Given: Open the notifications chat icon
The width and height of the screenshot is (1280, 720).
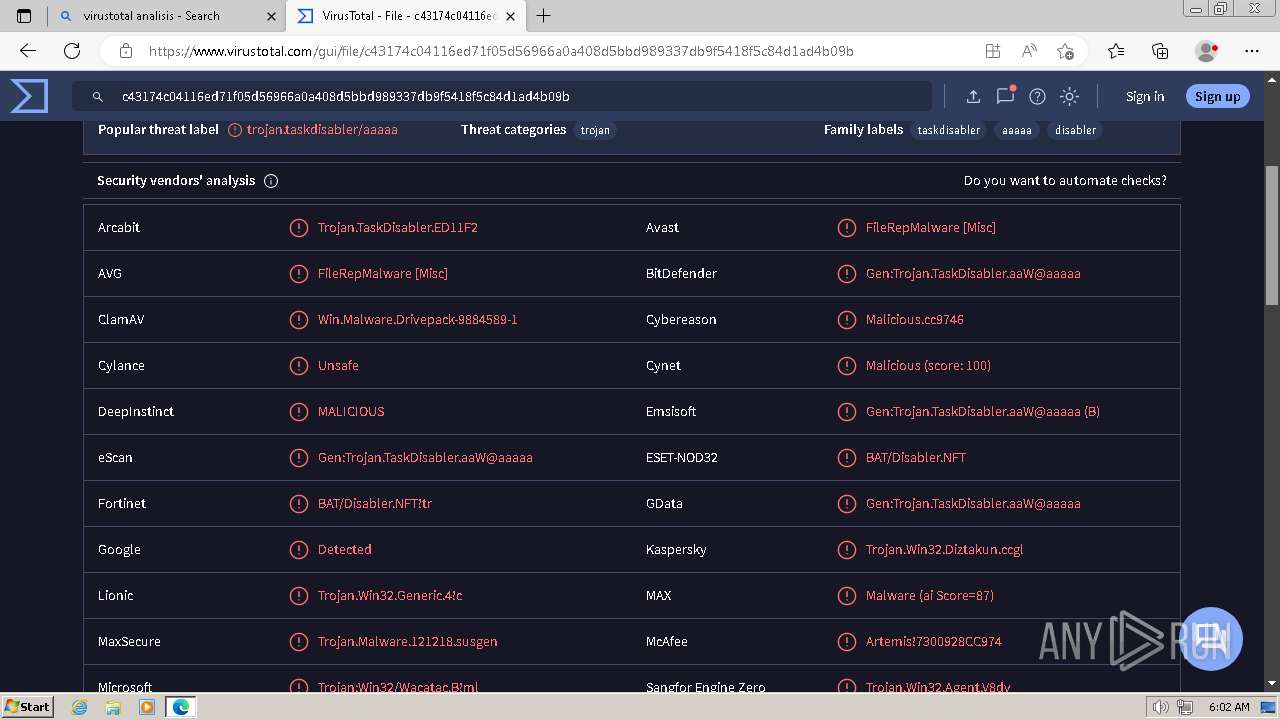Looking at the screenshot, I should pyautogui.click(x=1005, y=96).
